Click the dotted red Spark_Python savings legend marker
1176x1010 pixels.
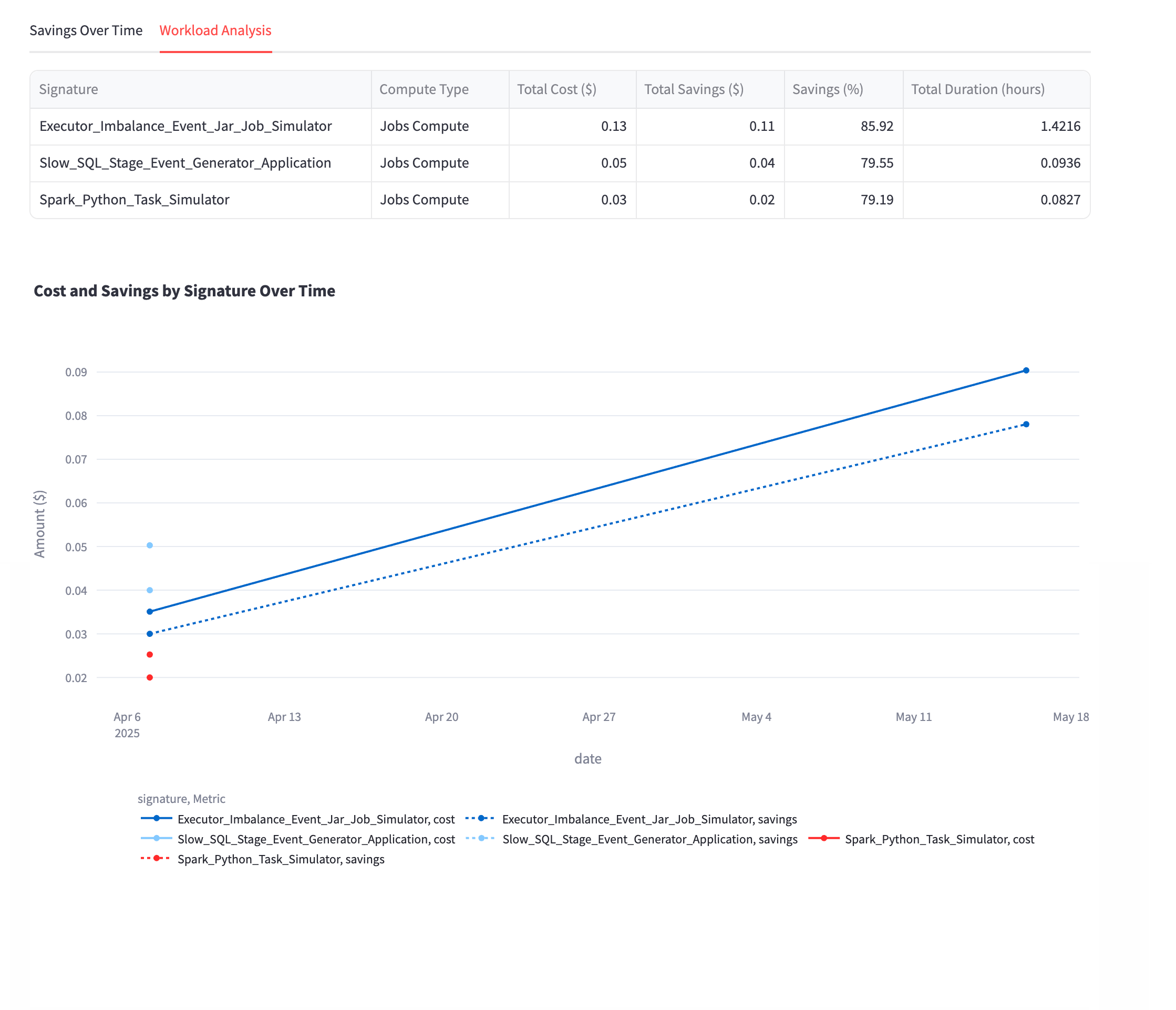156,860
